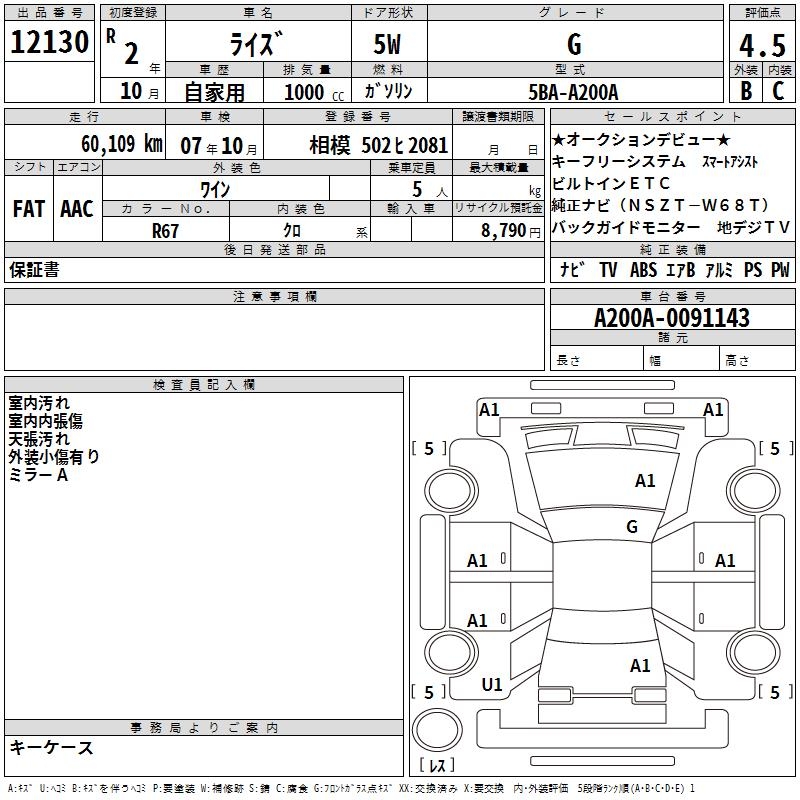Click the U1 dent mark on diagram
Image resolution: width=800 pixels, height=800 pixels.
(492, 684)
